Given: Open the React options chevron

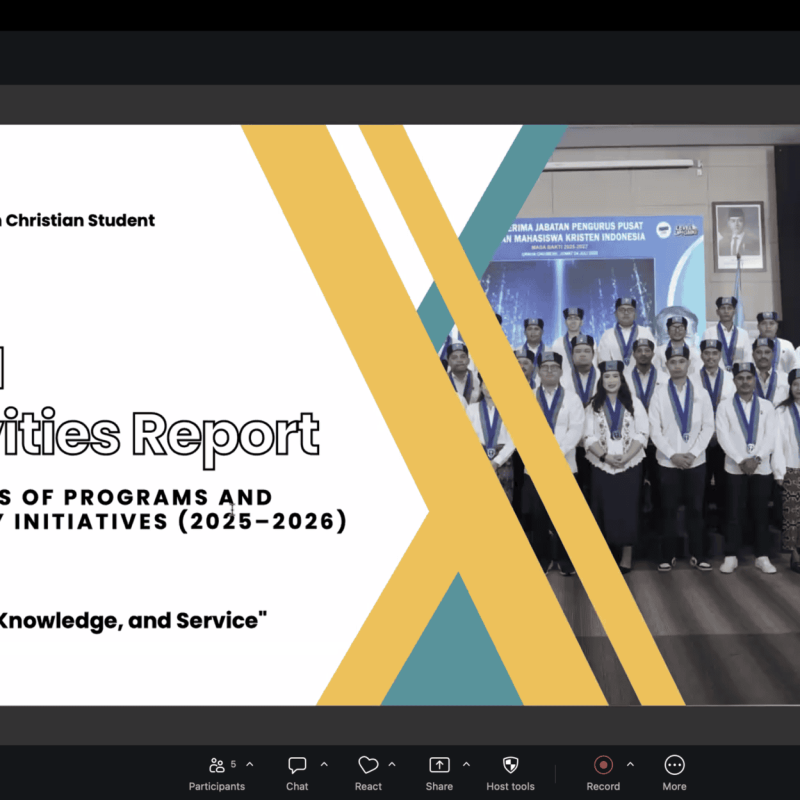Looking at the screenshot, I should (392, 764).
